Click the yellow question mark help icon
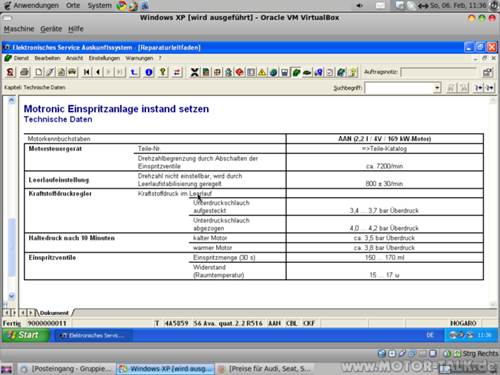Screen dimensions: 500x375 tap(163, 72)
